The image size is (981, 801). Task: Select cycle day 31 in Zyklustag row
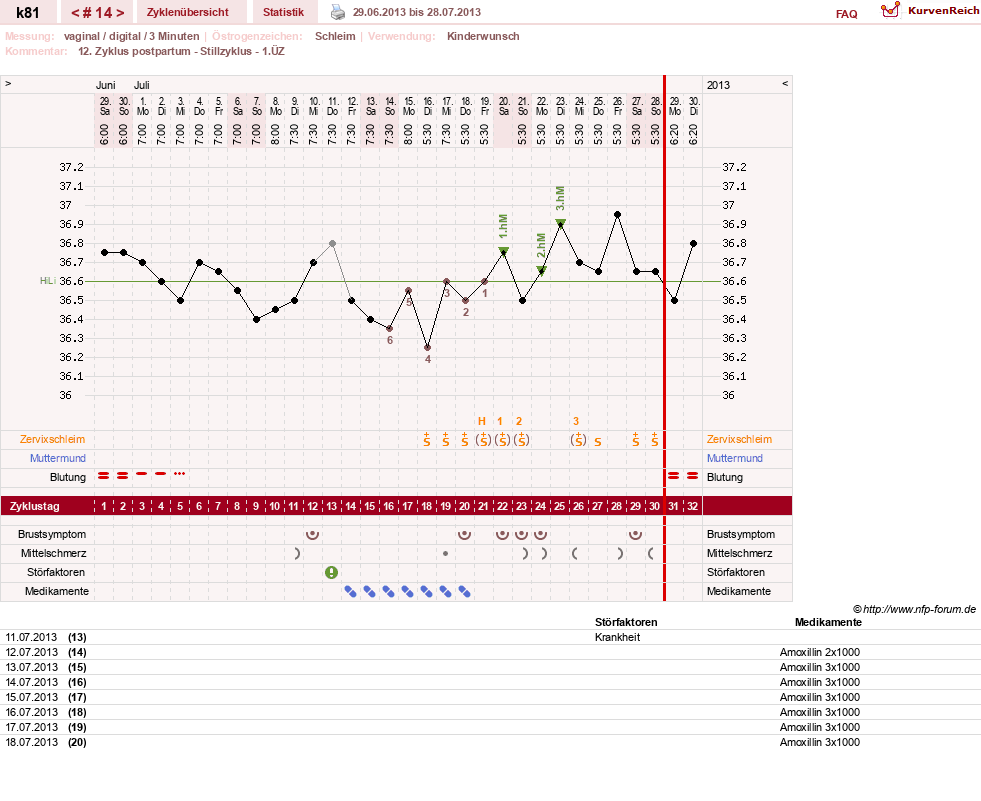[x=673, y=506]
